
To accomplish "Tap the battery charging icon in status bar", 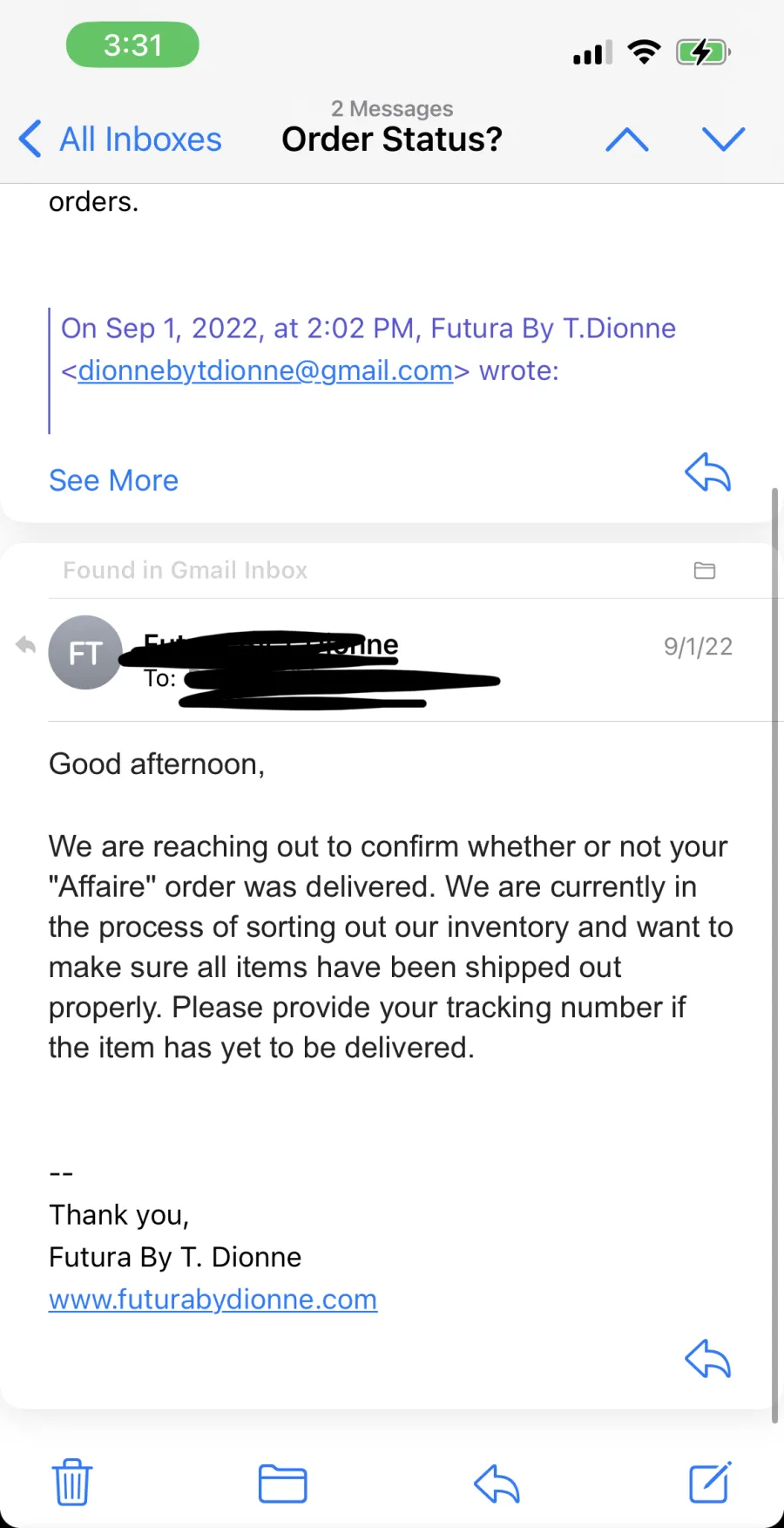I will 703,52.
